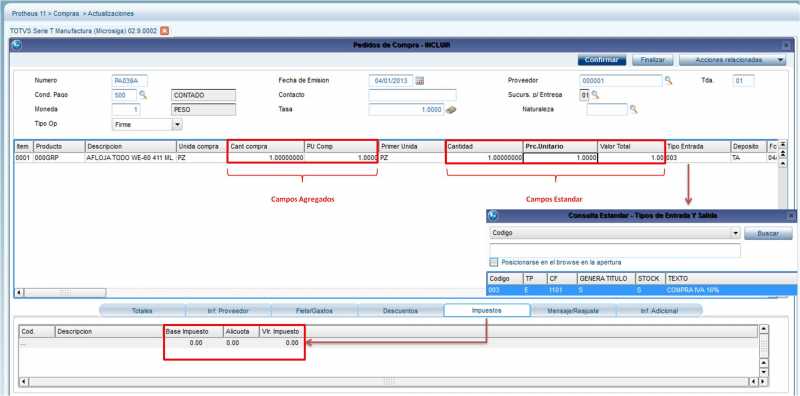Open the Naturaleza lookup magnifier
800x396 pixels.
point(633,109)
